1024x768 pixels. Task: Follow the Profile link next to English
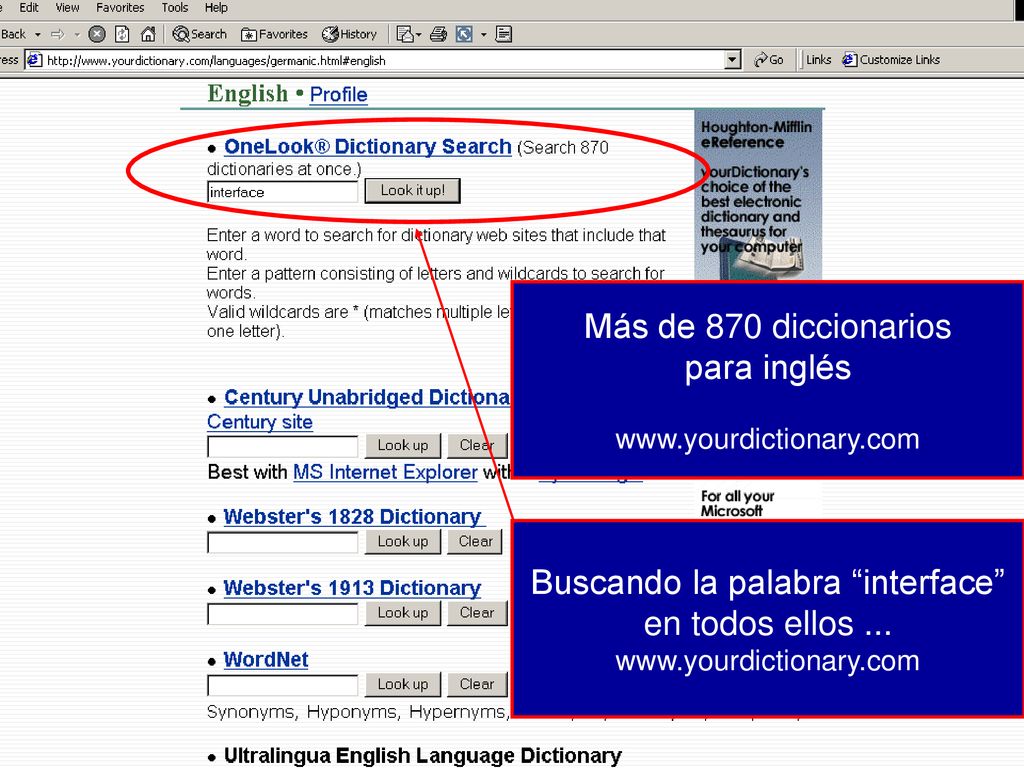pyautogui.click(x=338, y=95)
